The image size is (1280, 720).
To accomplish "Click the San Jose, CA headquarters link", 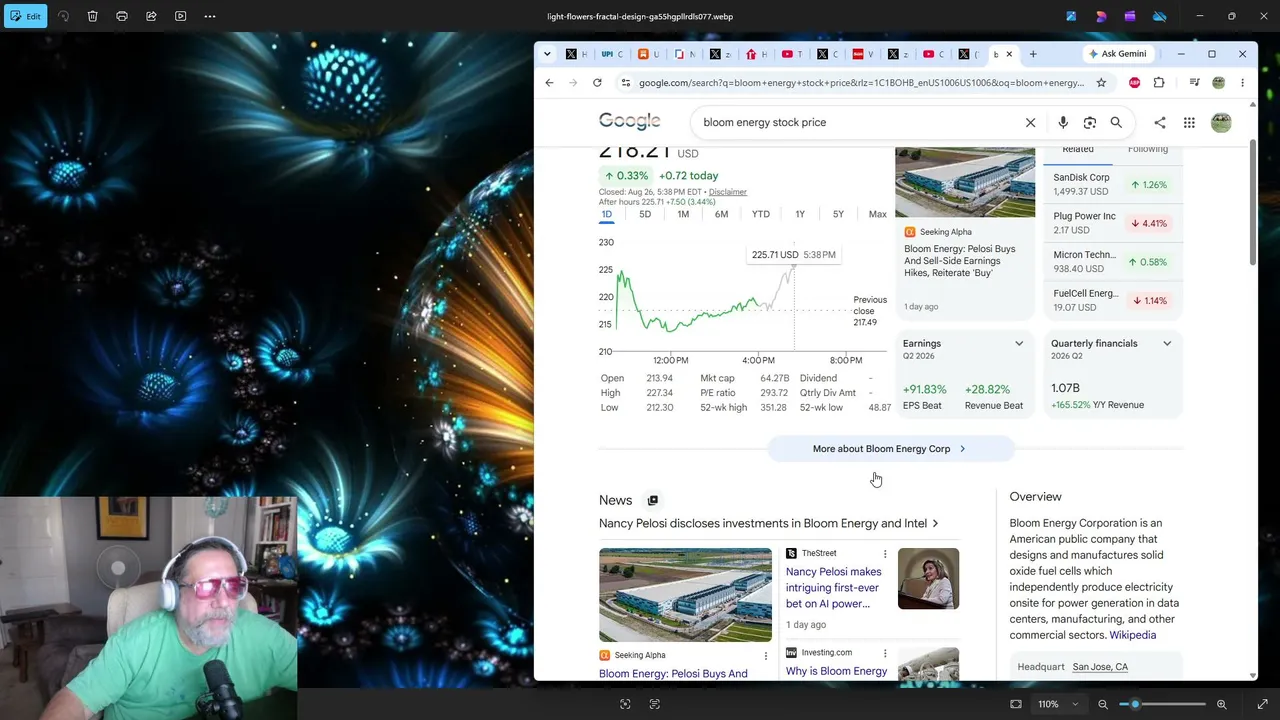I will click(x=1100, y=667).
